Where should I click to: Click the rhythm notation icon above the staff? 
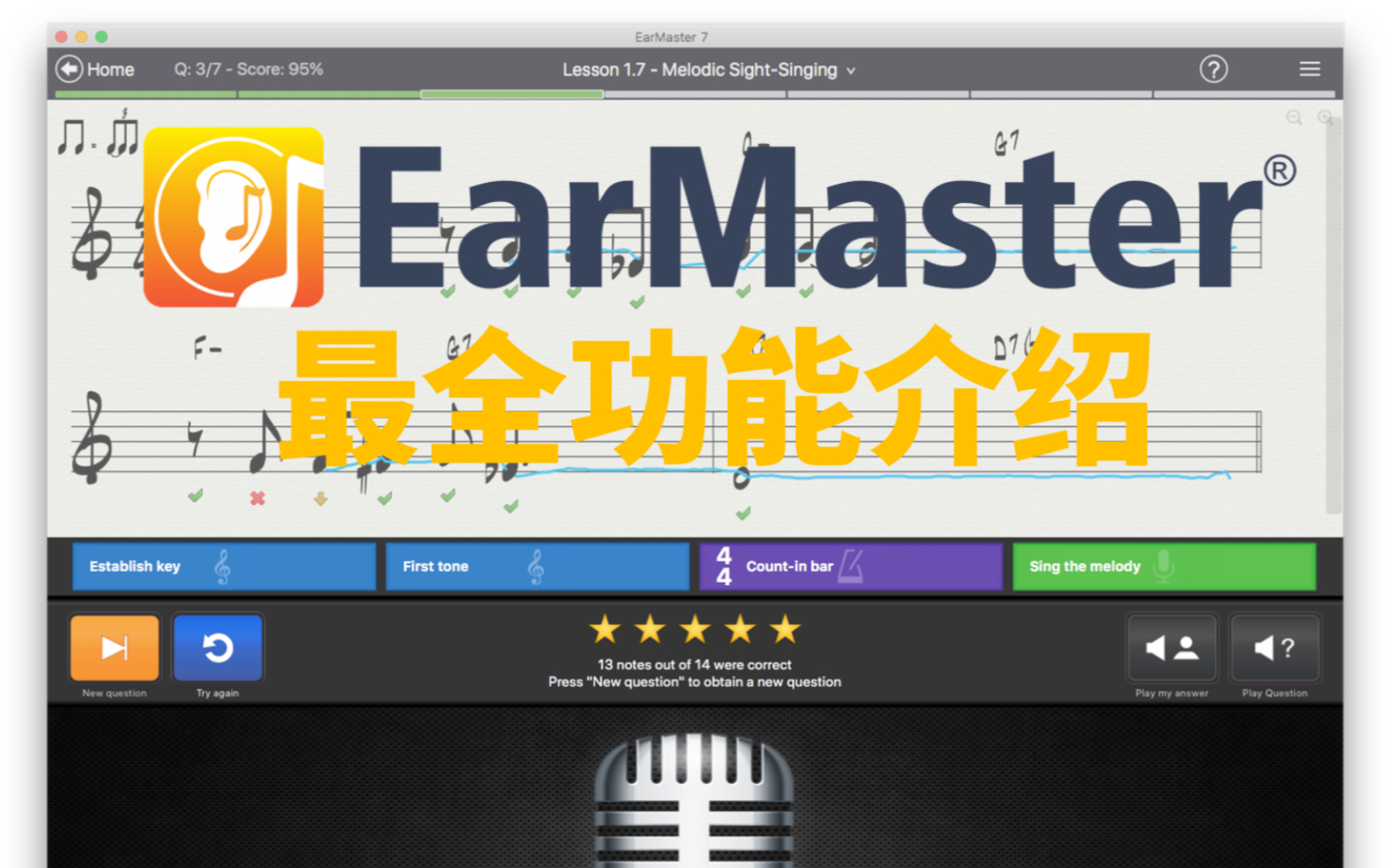click(99, 135)
